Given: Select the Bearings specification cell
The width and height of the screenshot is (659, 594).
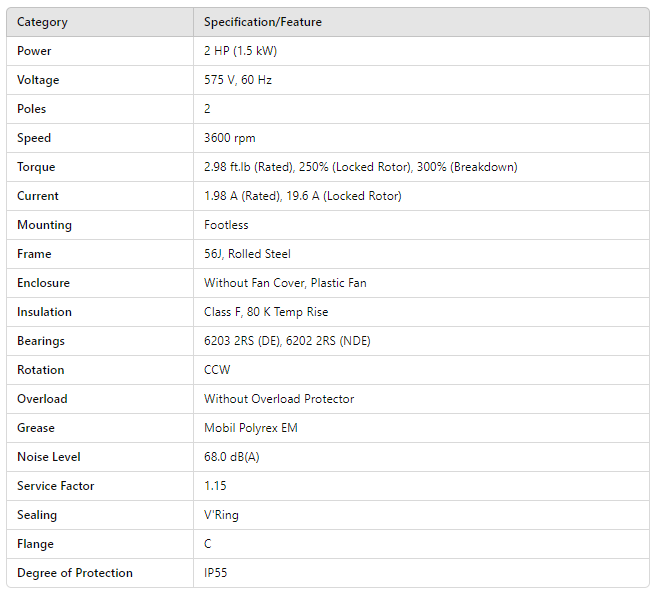Looking at the screenshot, I should [x=287, y=341].
